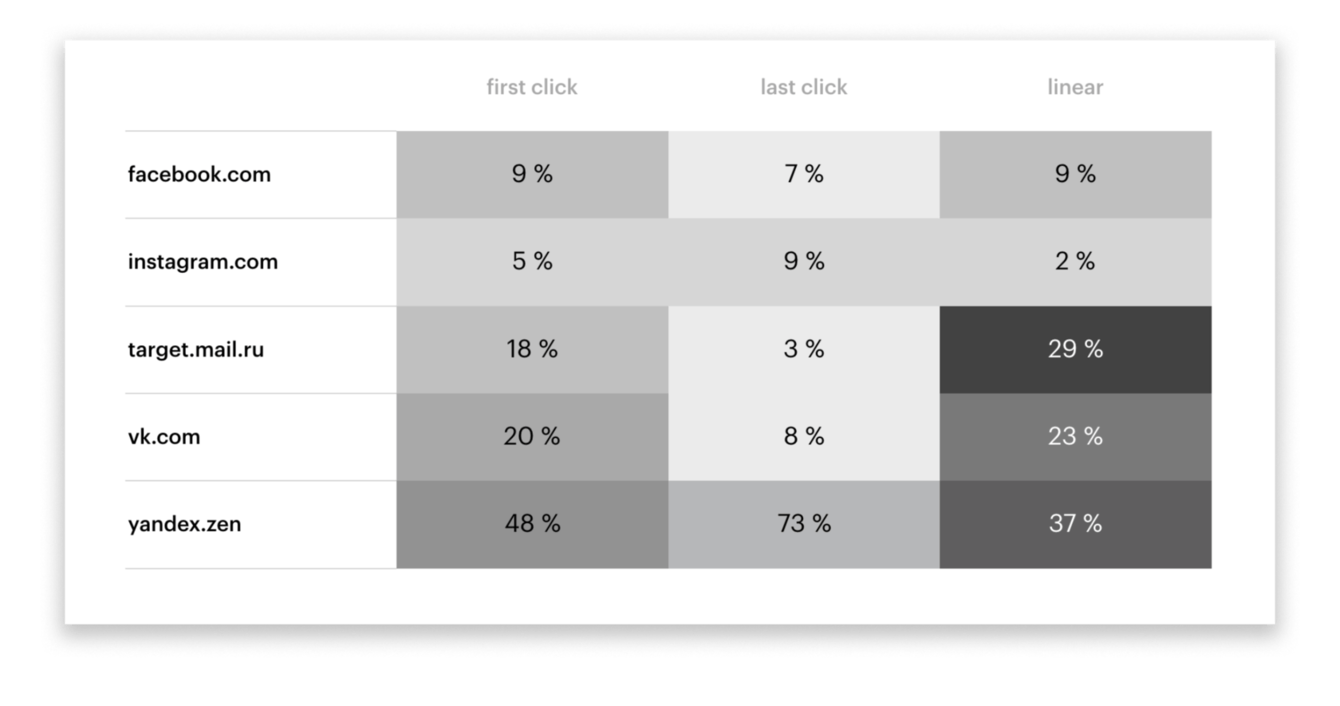Select target.mail.ru first click 18 % cell

pyautogui.click(x=532, y=350)
